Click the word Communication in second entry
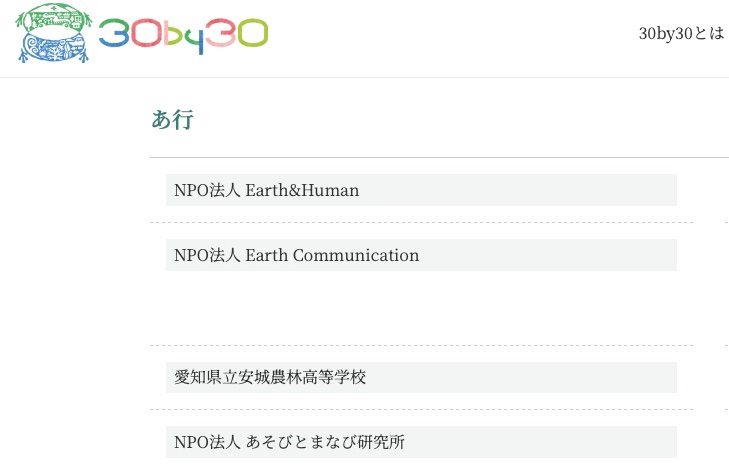The width and height of the screenshot is (729, 469). coord(356,255)
